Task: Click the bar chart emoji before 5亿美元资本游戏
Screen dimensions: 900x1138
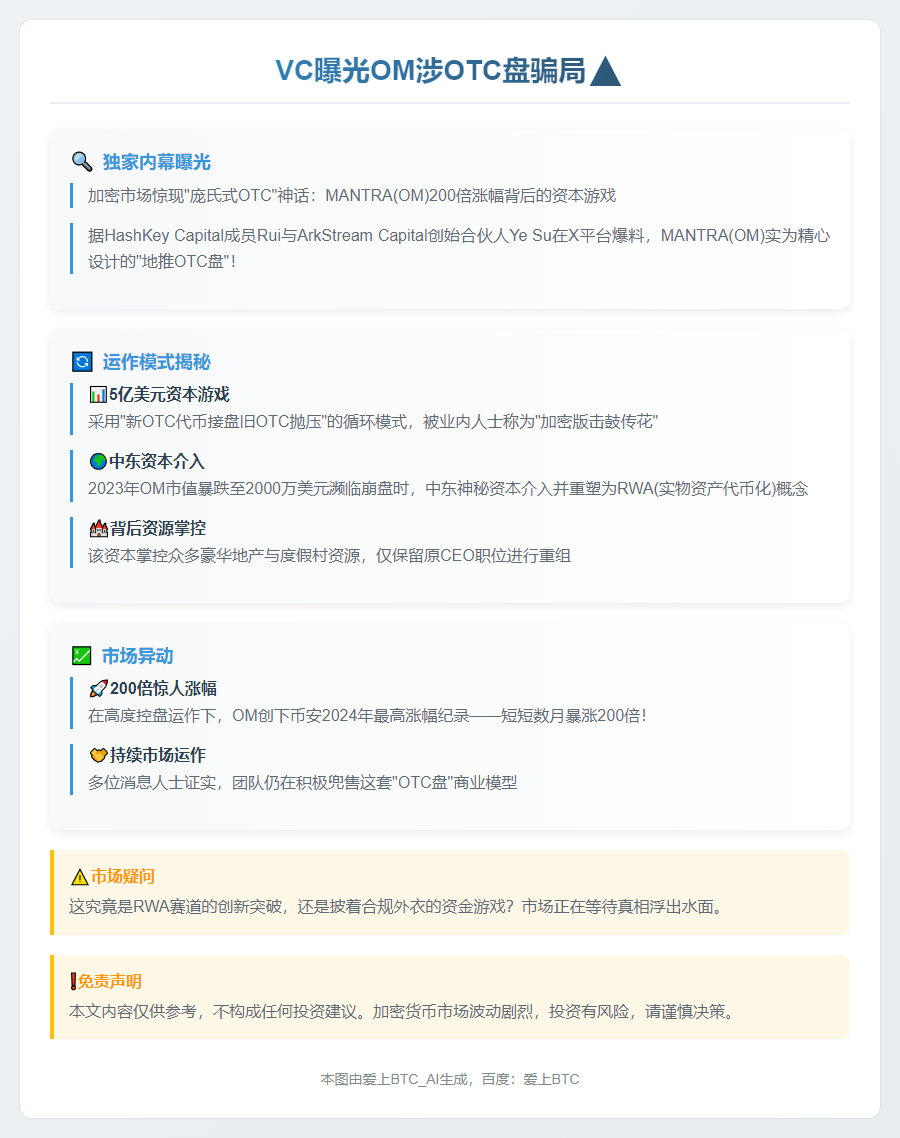Action: (x=98, y=394)
